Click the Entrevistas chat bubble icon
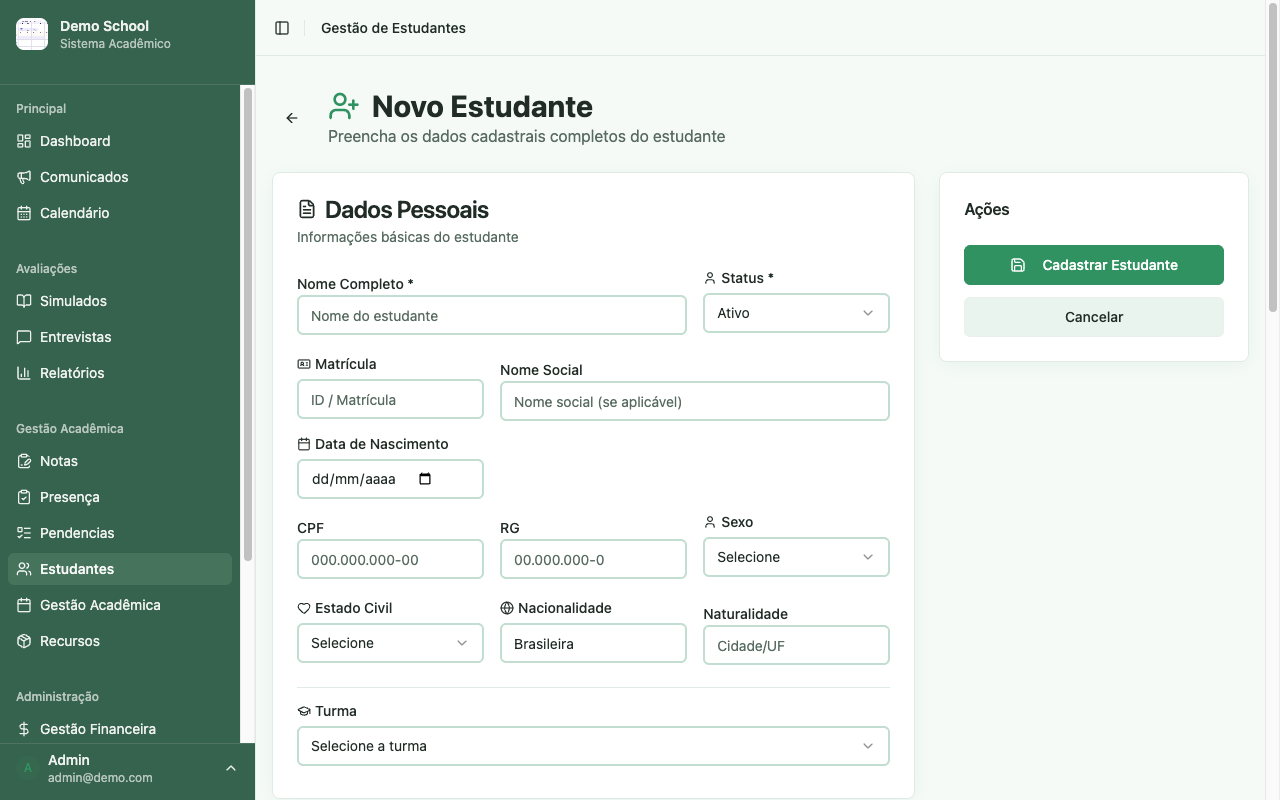 pyautogui.click(x=24, y=337)
